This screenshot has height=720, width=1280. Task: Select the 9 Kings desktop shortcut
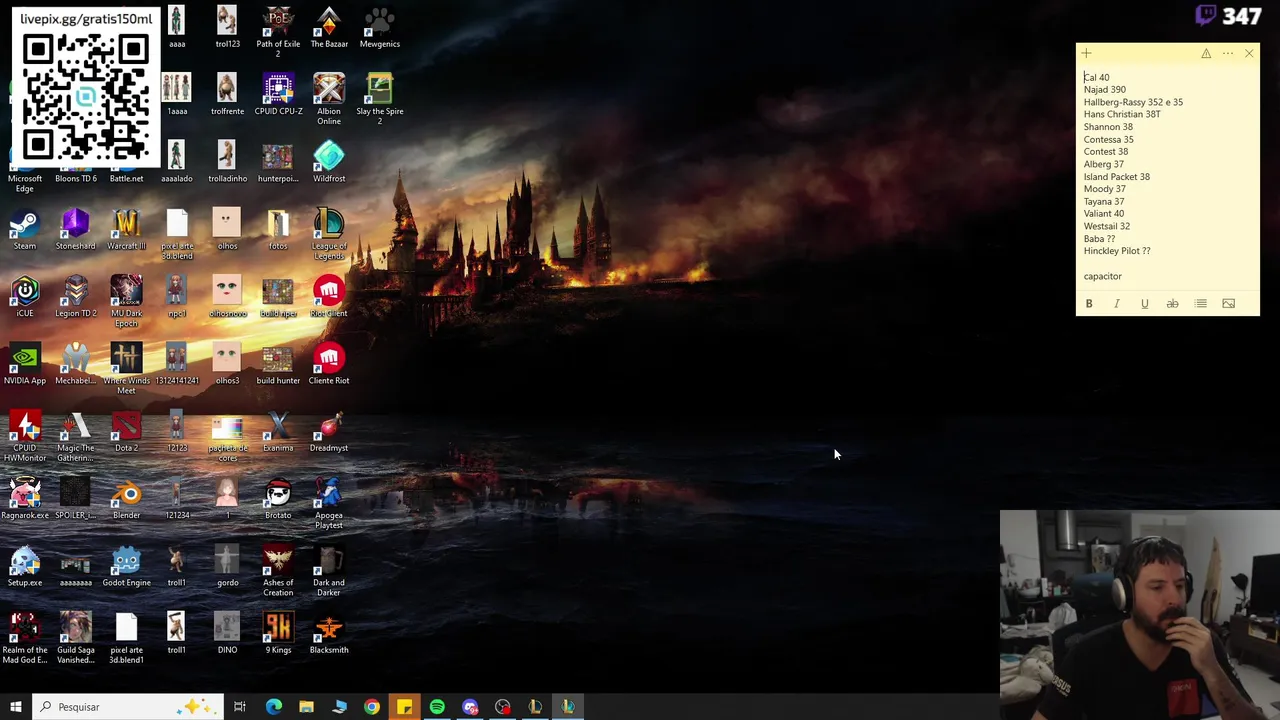coord(278,633)
